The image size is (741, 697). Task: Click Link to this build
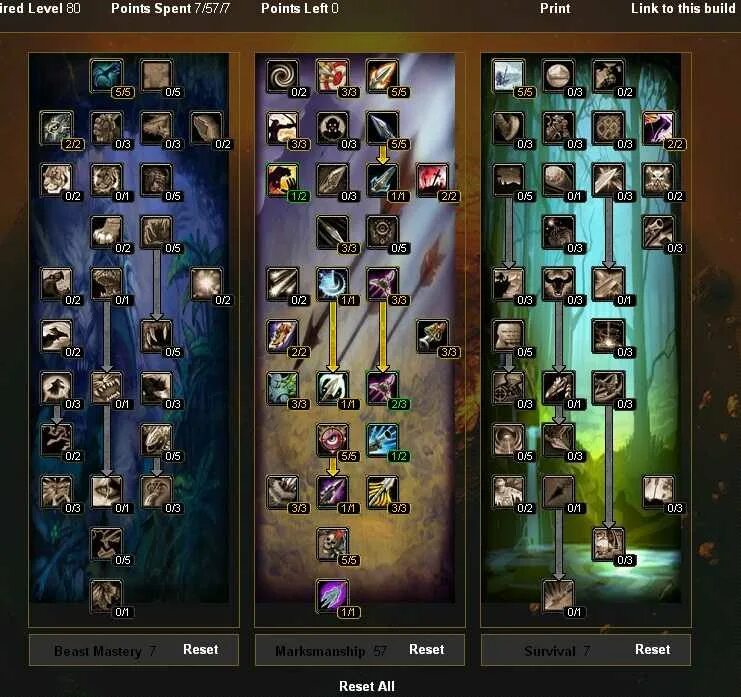[683, 8]
